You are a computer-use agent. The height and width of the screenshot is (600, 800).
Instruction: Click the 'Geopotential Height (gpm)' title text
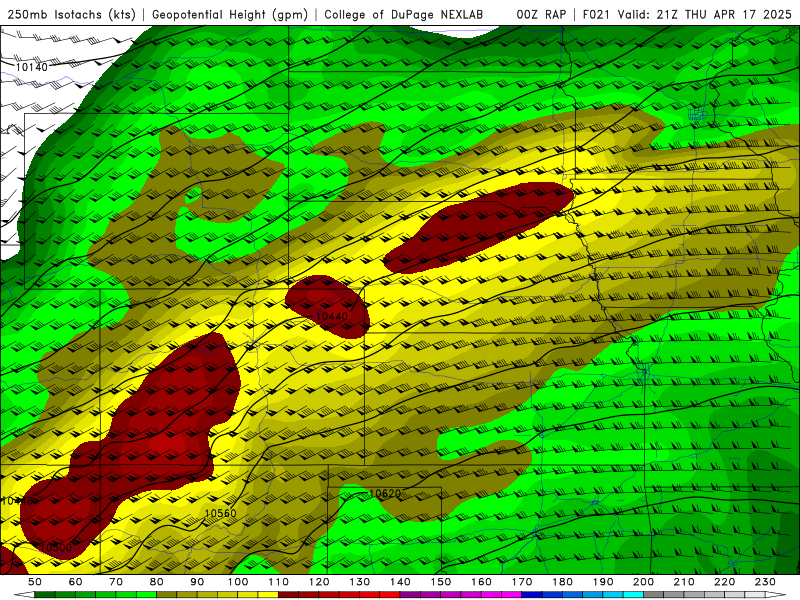click(x=230, y=14)
